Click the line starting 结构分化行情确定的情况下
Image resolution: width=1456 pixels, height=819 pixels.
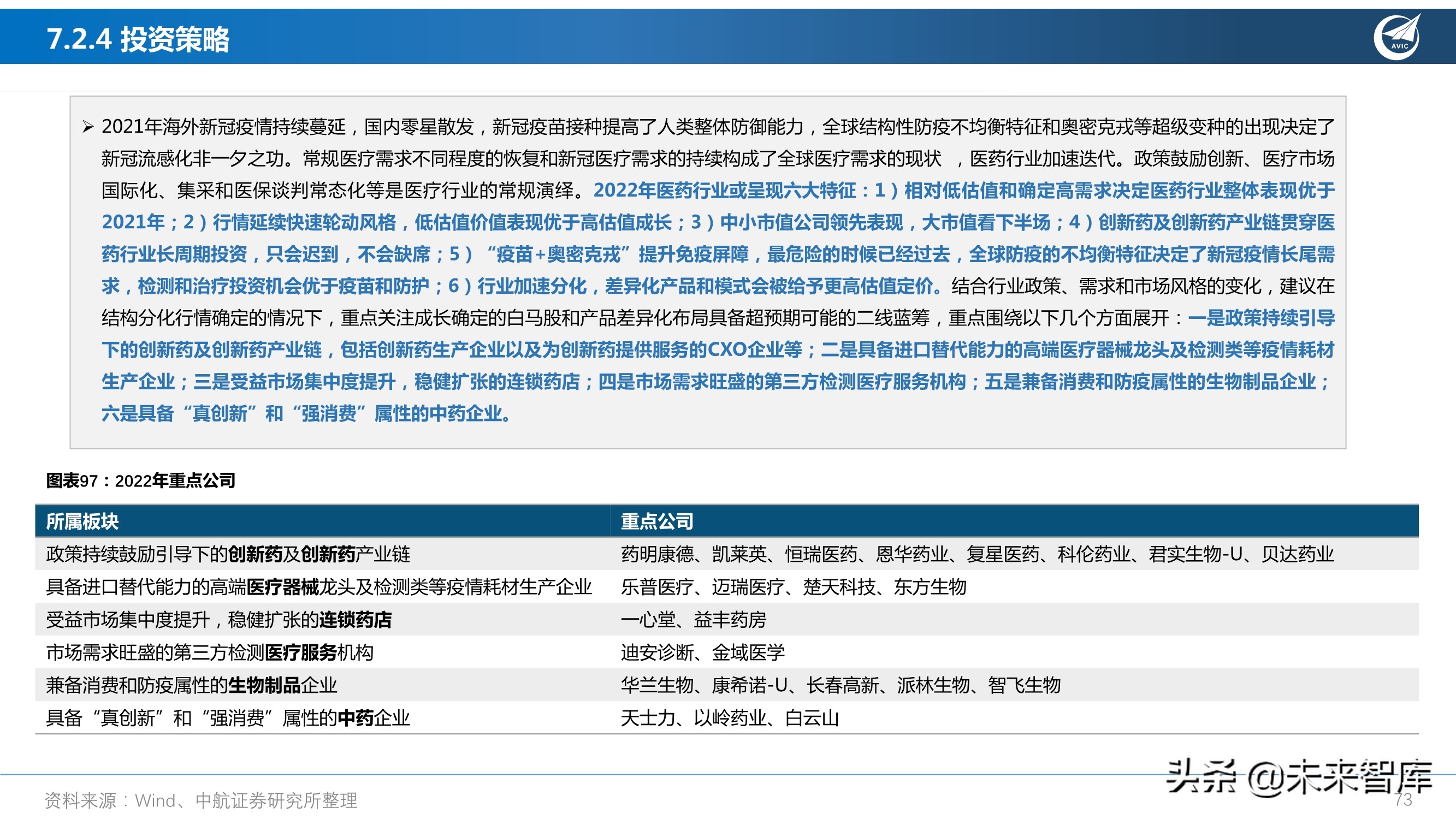(718, 318)
